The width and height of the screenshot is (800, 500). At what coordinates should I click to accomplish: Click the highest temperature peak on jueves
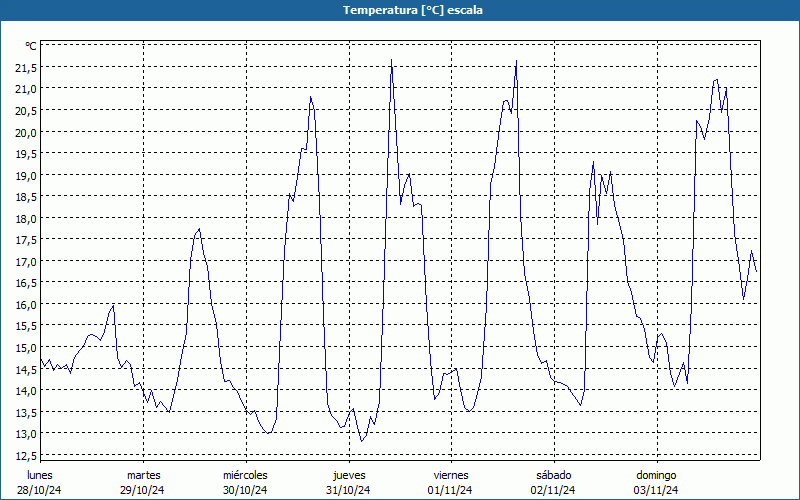point(391,60)
